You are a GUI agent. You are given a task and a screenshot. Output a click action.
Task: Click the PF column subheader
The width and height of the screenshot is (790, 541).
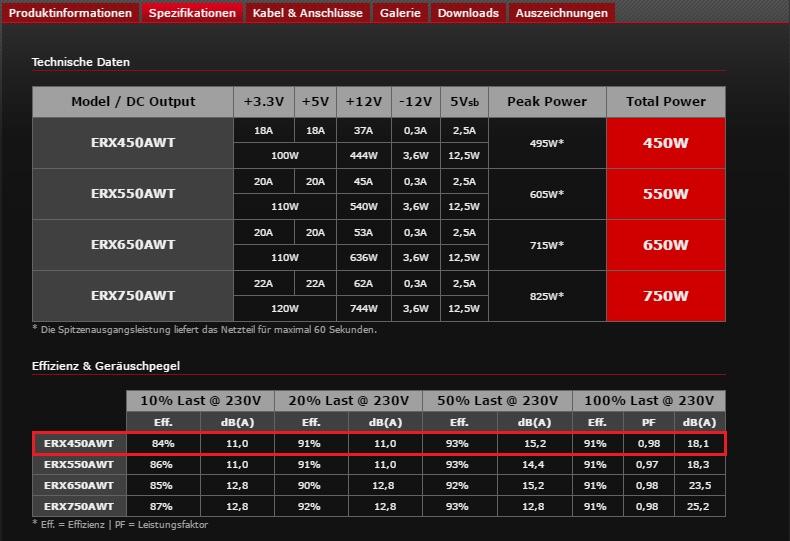pyautogui.click(x=648, y=422)
